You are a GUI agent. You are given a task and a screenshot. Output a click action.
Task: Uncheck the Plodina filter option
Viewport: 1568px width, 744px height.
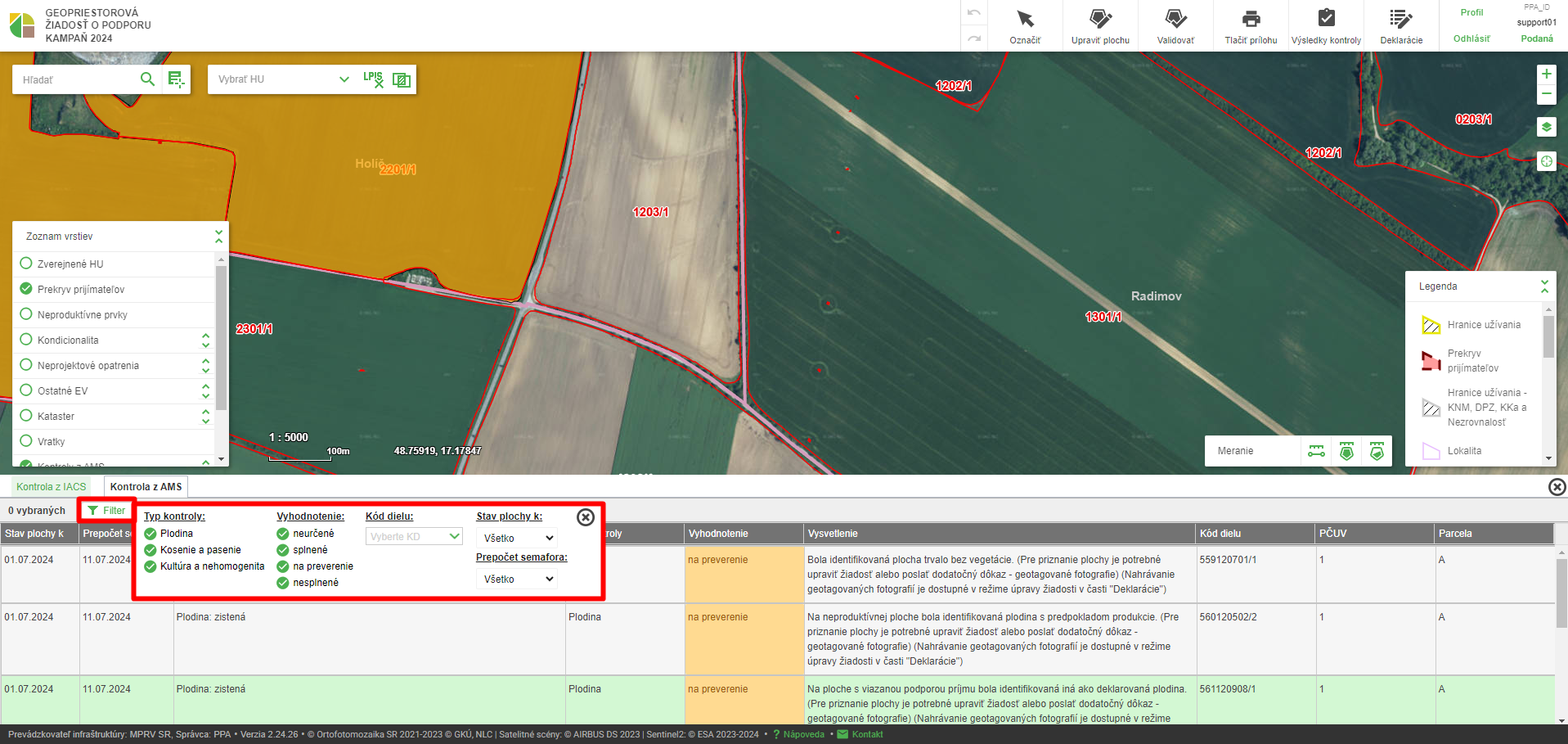(x=151, y=534)
